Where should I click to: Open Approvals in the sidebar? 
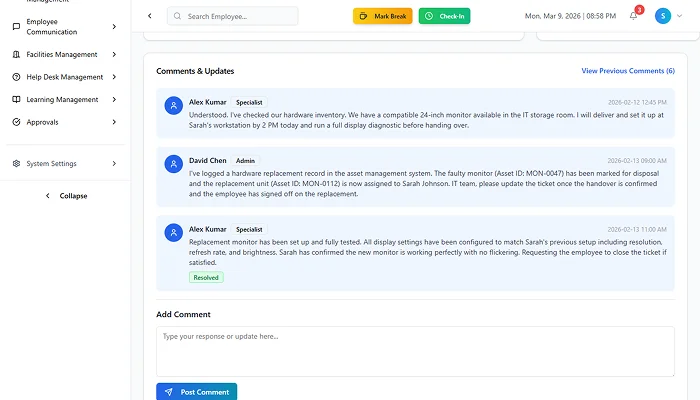tap(42, 122)
